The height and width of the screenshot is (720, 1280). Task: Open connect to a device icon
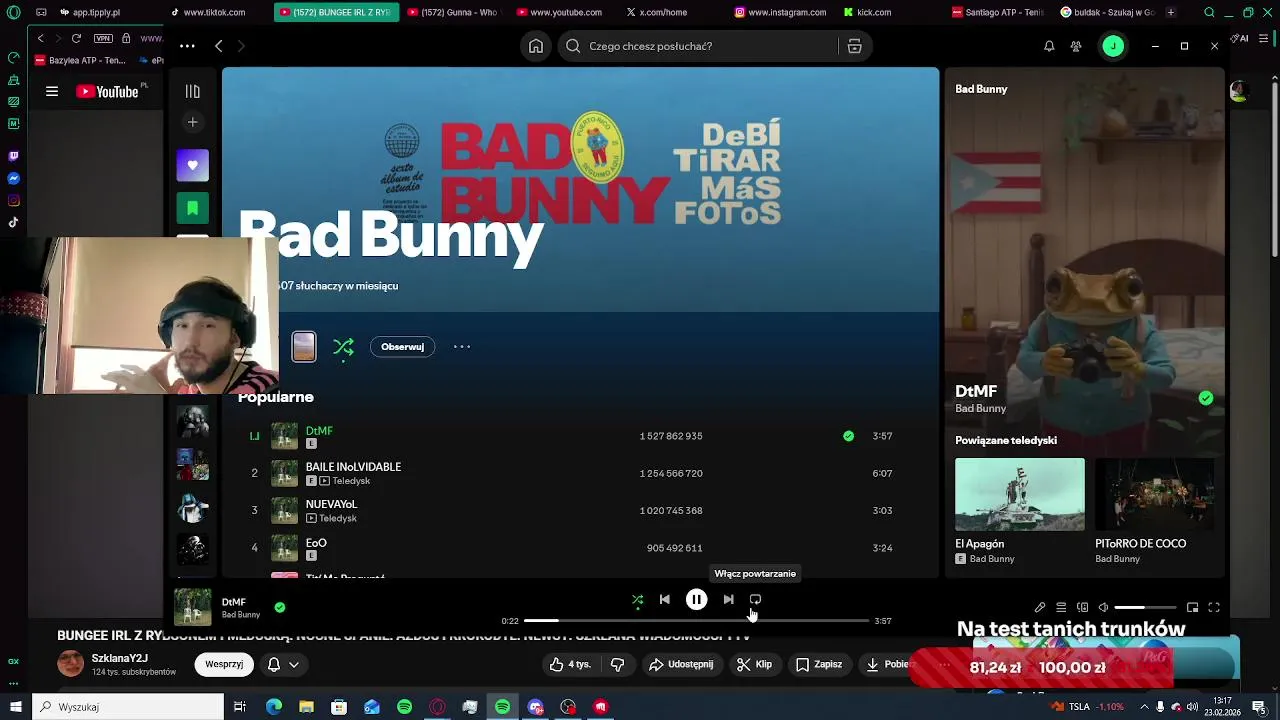coord(1082,607)
